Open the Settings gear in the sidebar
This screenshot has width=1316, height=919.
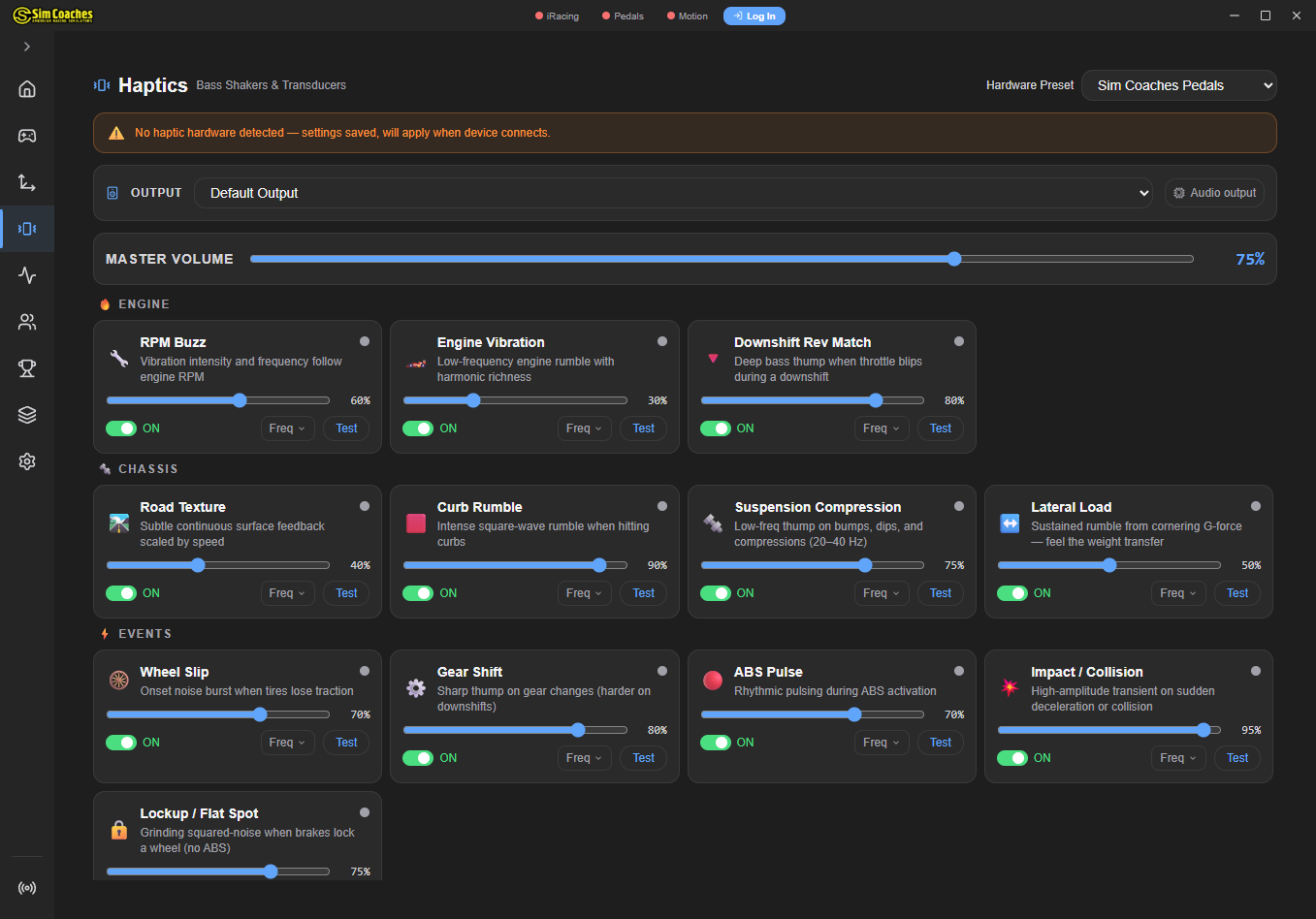26,461
